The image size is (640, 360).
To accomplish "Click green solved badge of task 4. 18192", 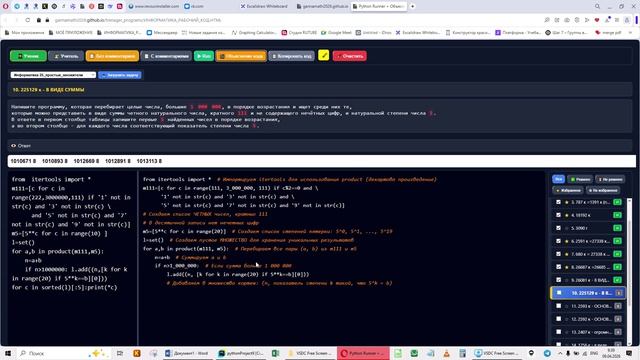I will pos(618,215).
